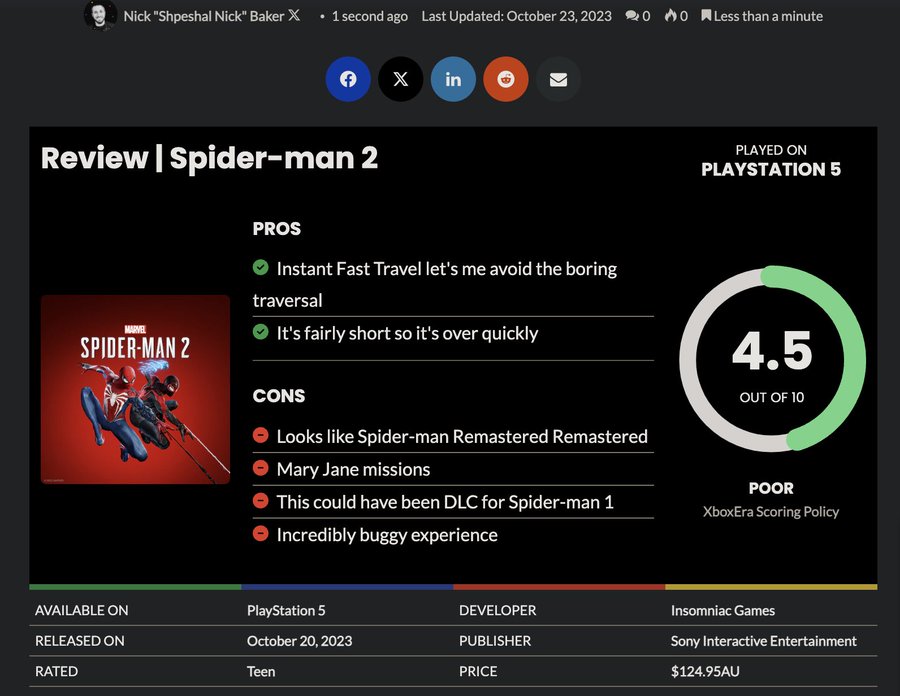This screenshot has height=696, width=900.
Task: Open Nick "Shpeshal Nick" Baker author page
Action: click(x=204, y=16)
